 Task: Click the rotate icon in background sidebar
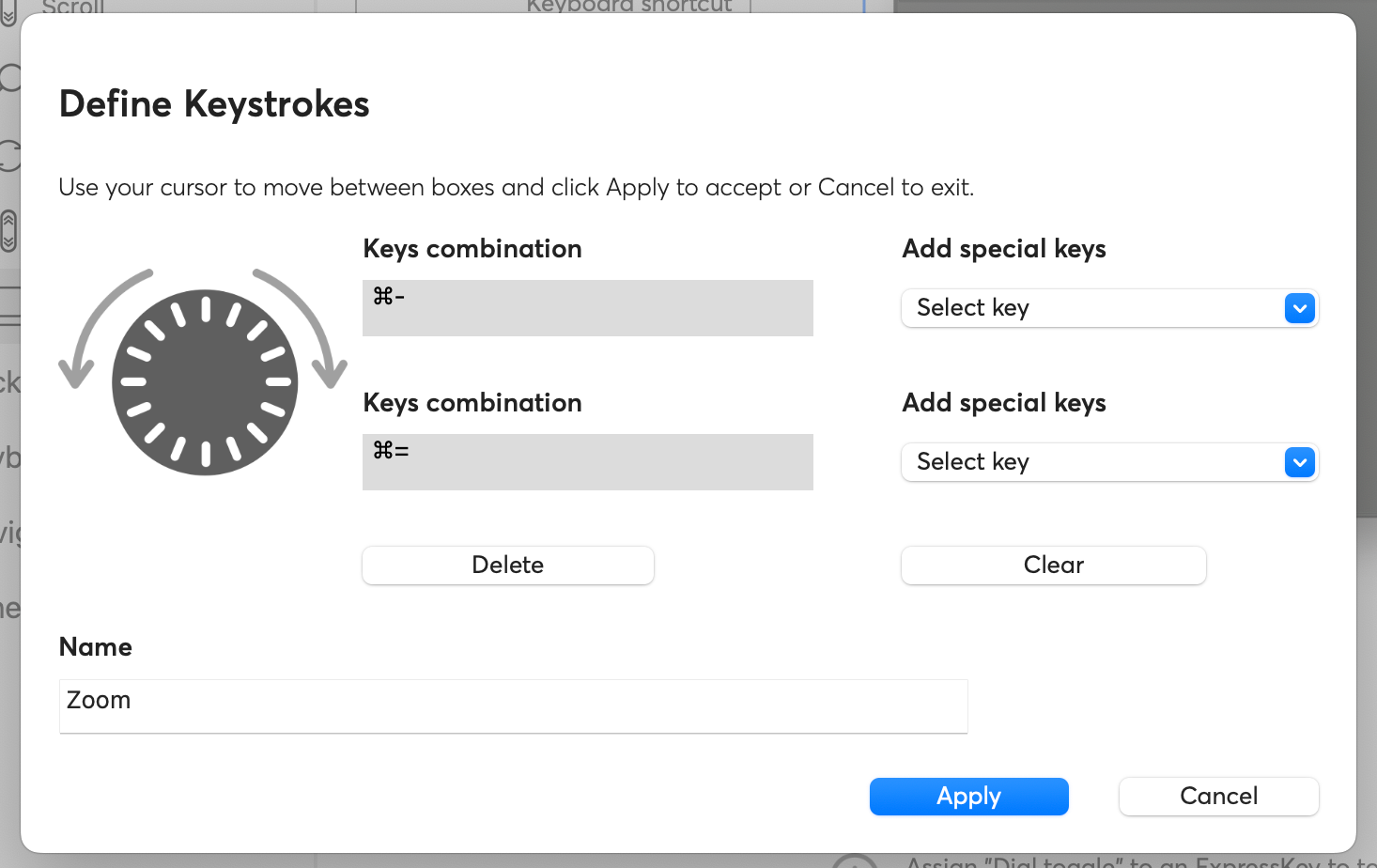pyautogui.click(x=9, y=155)
